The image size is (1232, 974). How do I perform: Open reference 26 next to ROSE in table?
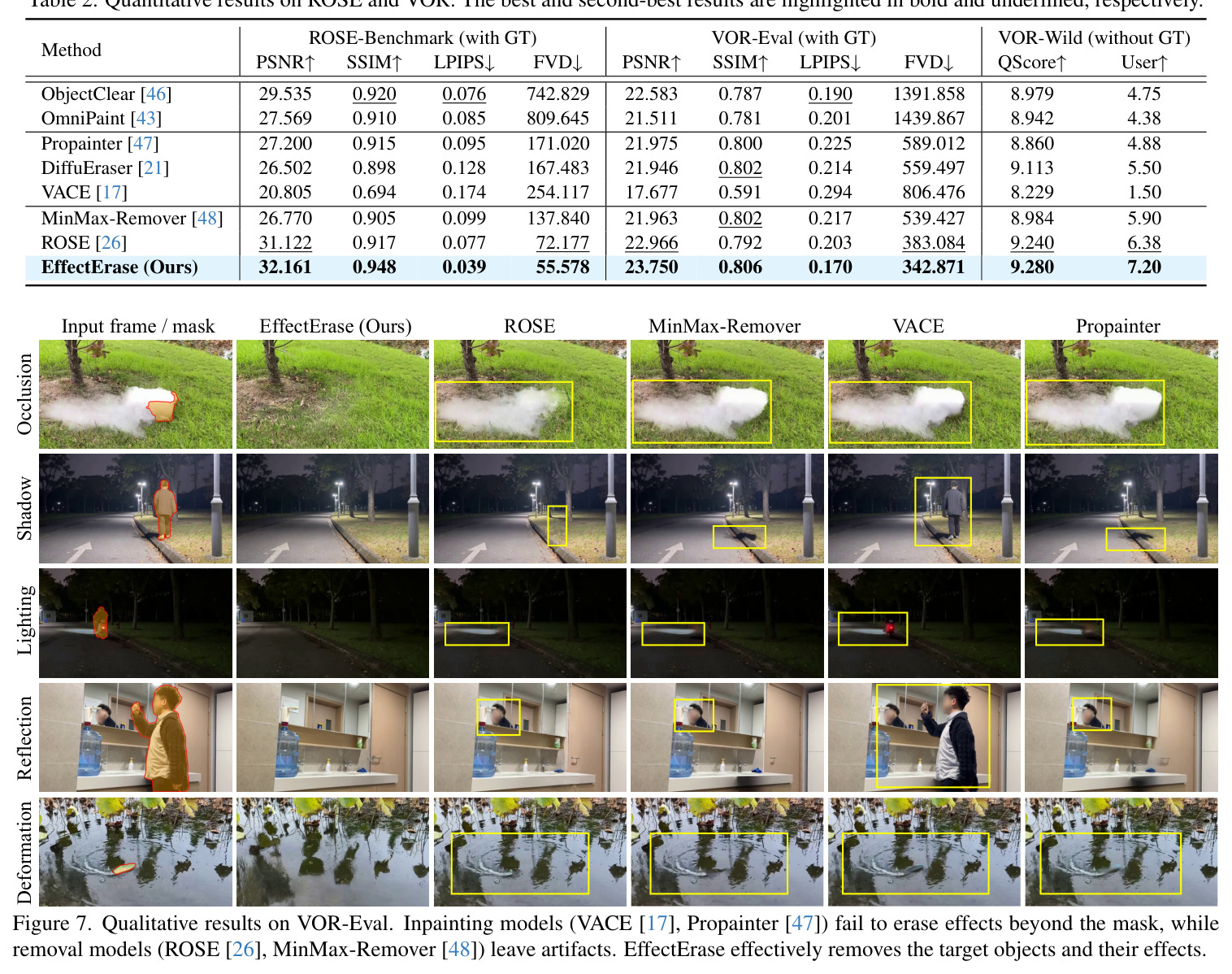tap(111, 243)
